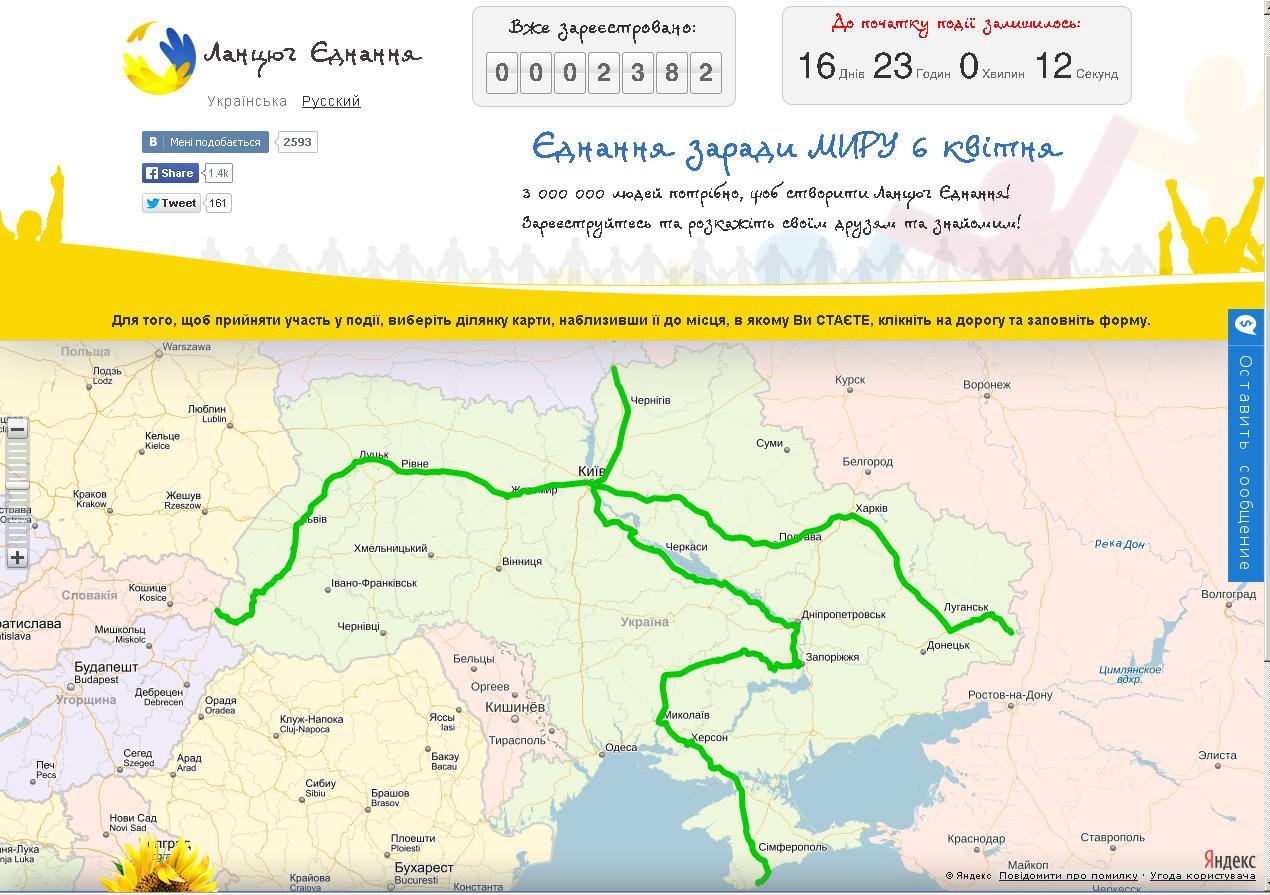
Task: Zoom out the map with minus button
Action: (17, 430)
